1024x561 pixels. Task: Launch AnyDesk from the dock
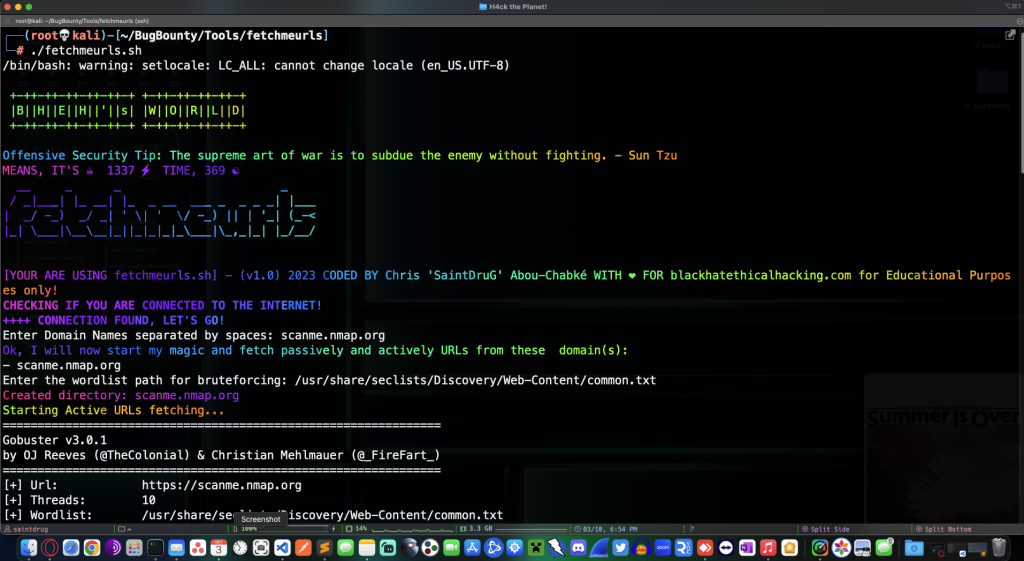pos(705,547)
